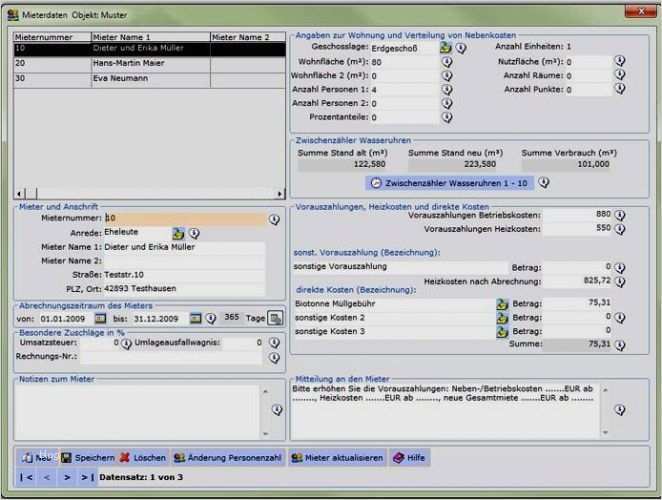Focus the Straße field Teststr.10
662x500 pixels.
click(x=185, y=275)
